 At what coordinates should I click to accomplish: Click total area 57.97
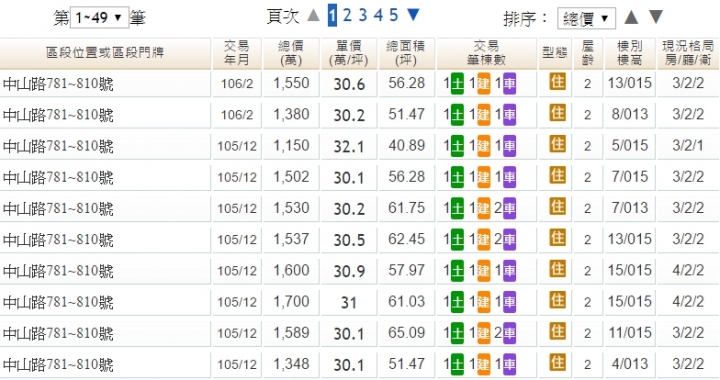[x=406, y=270]
